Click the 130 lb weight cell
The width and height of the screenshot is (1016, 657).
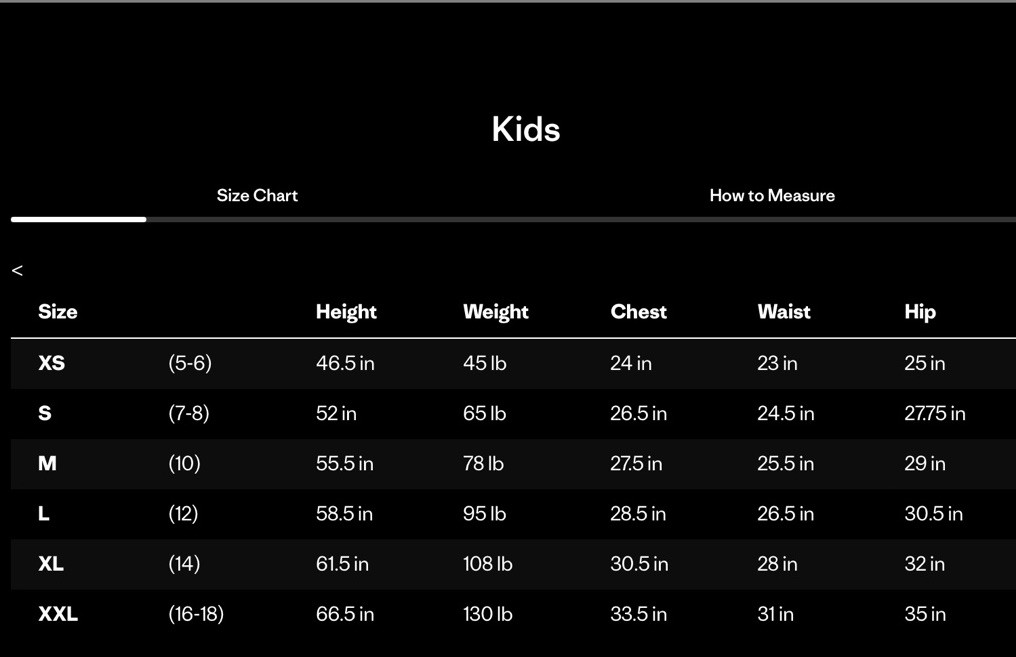pyautogui.click(x=487, y=614)
